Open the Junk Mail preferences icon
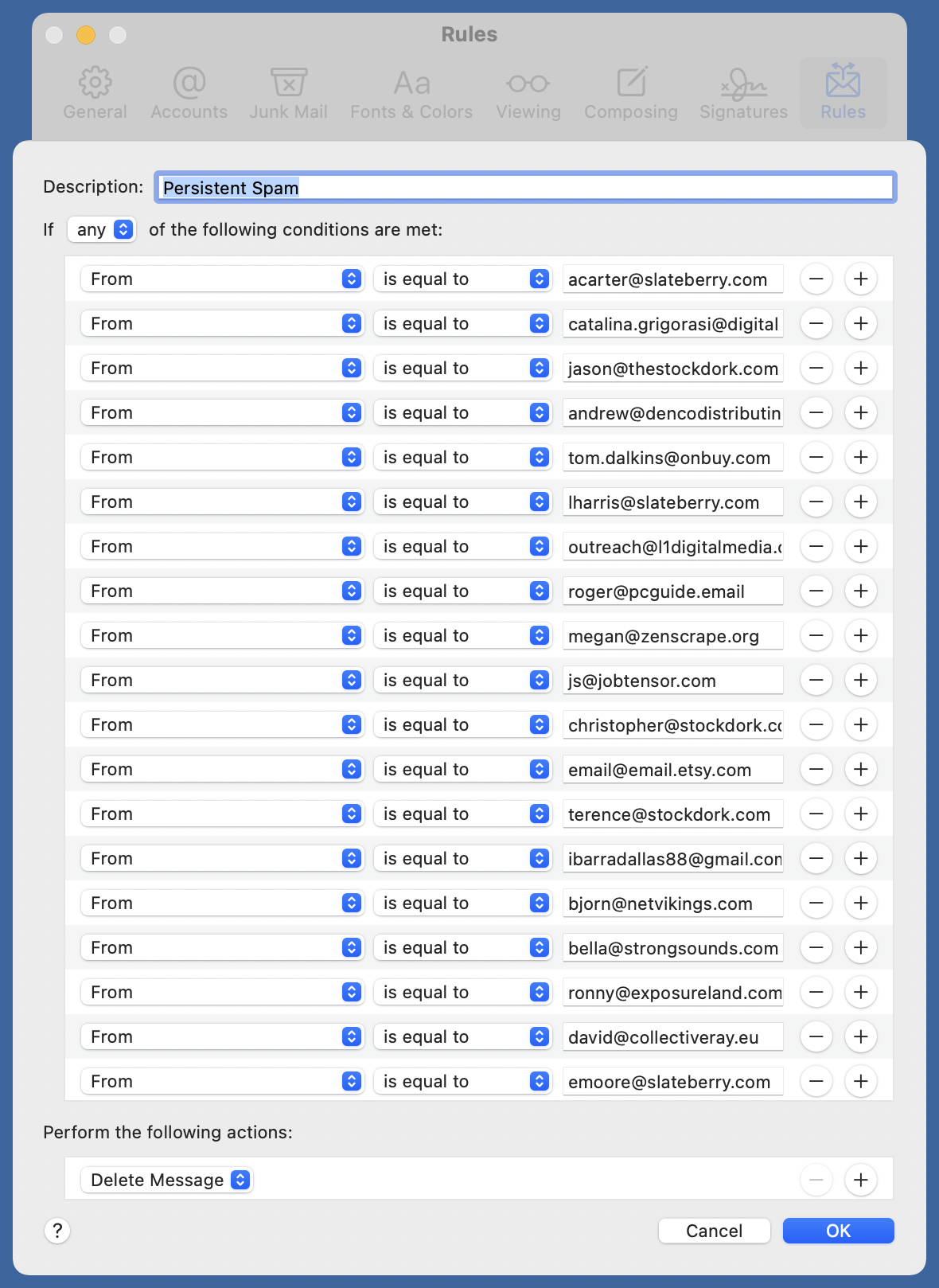Screen dimensions: 939x1288 tap(288, 93)
